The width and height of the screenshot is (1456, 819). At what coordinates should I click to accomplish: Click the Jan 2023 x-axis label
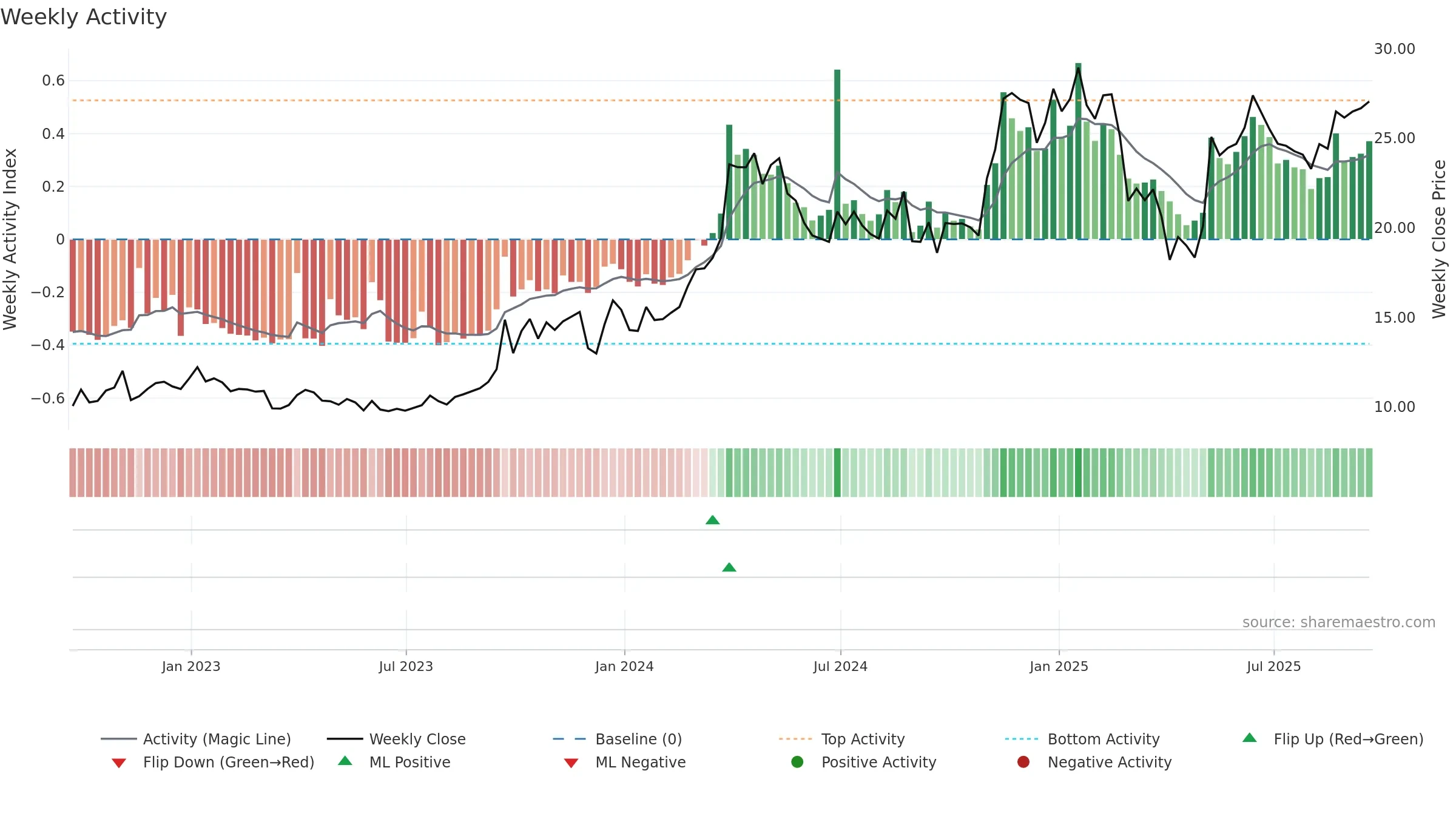[x=191, y=666]
